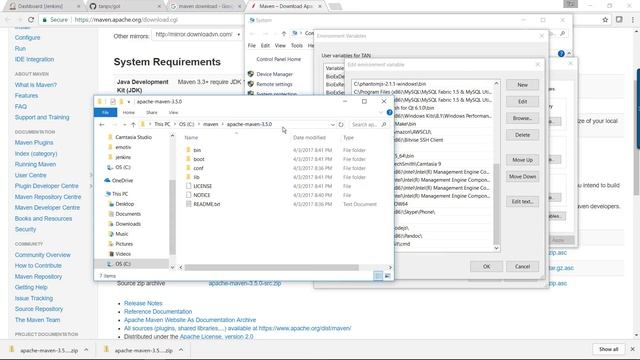Open Videos in the navigation pane
The image size is (640, 360).
coord(123,254)
